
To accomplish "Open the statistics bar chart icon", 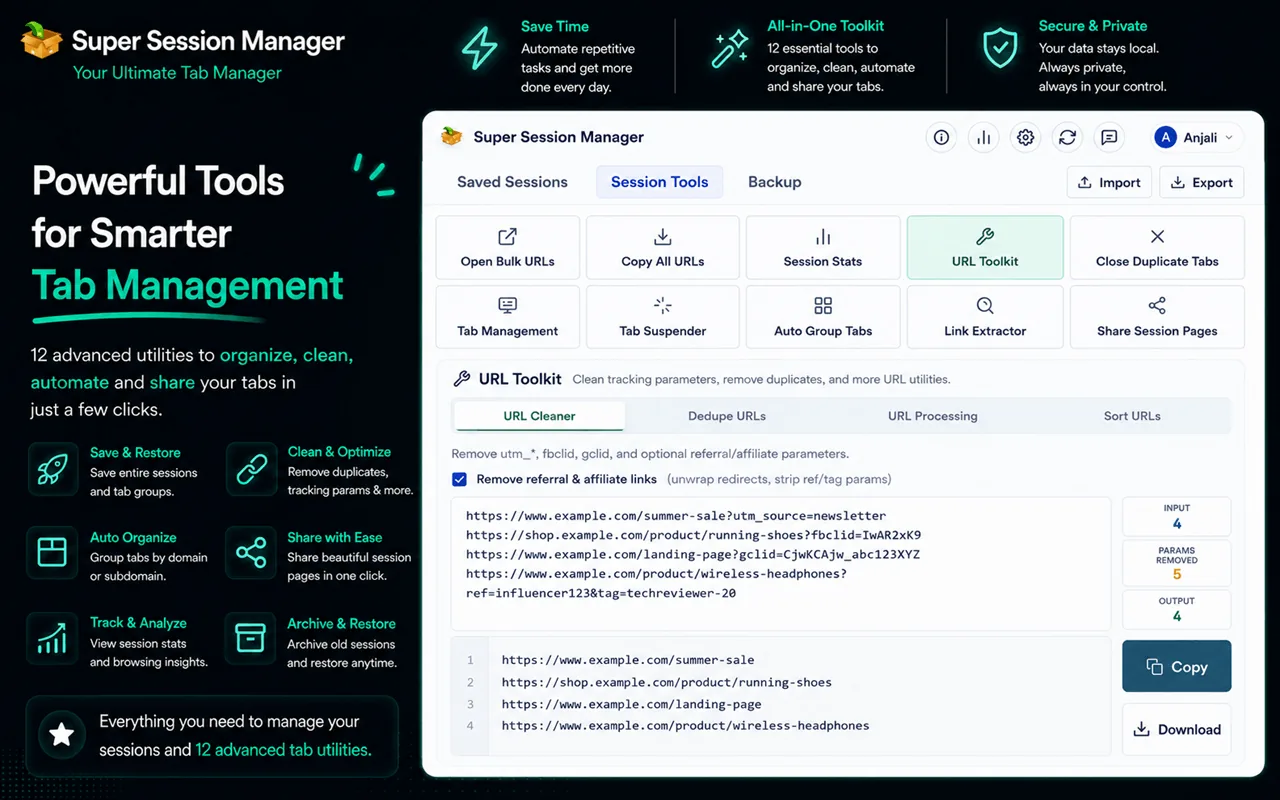I will (983, 138).
